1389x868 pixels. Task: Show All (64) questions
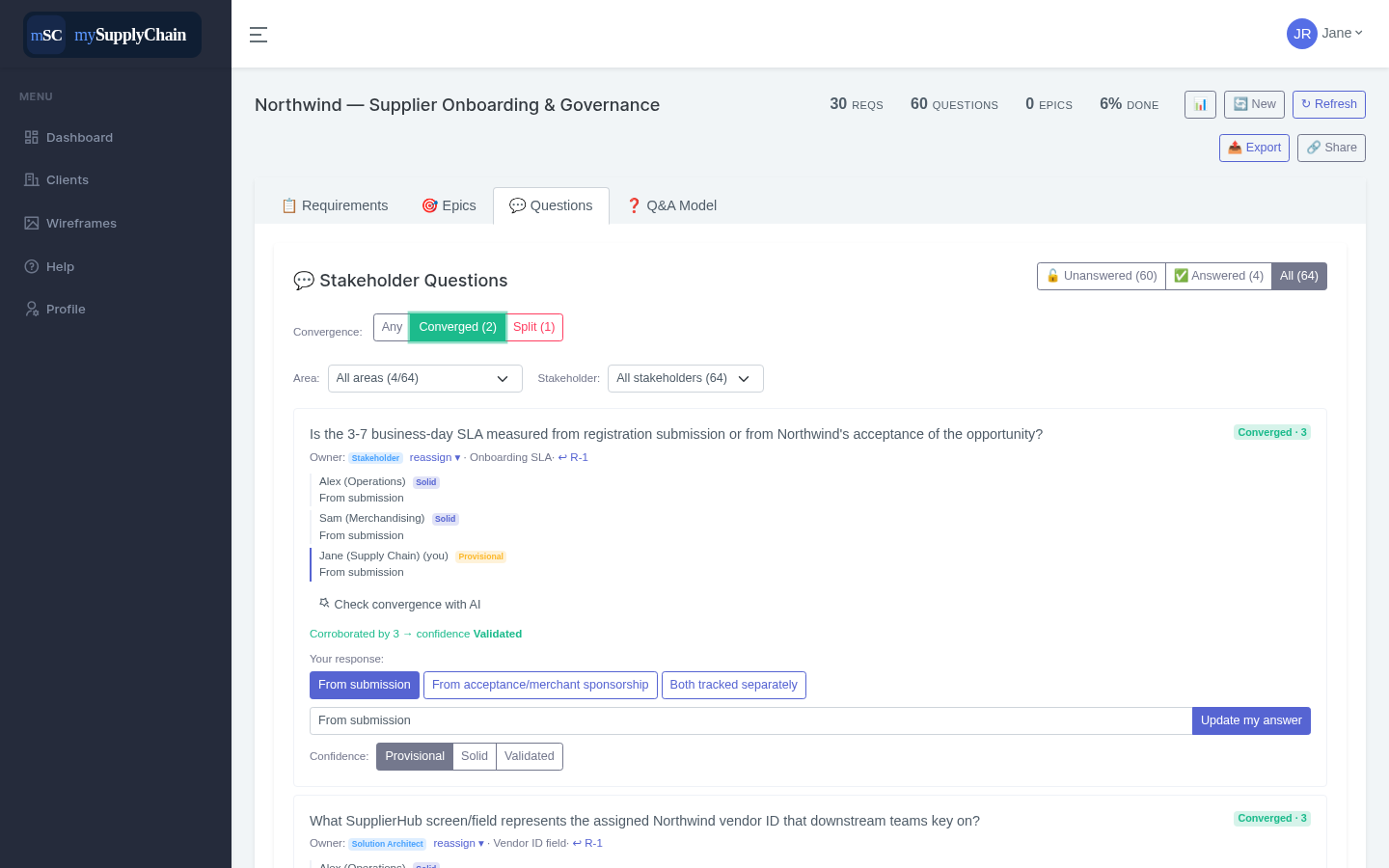click(x=1299, y=276)
